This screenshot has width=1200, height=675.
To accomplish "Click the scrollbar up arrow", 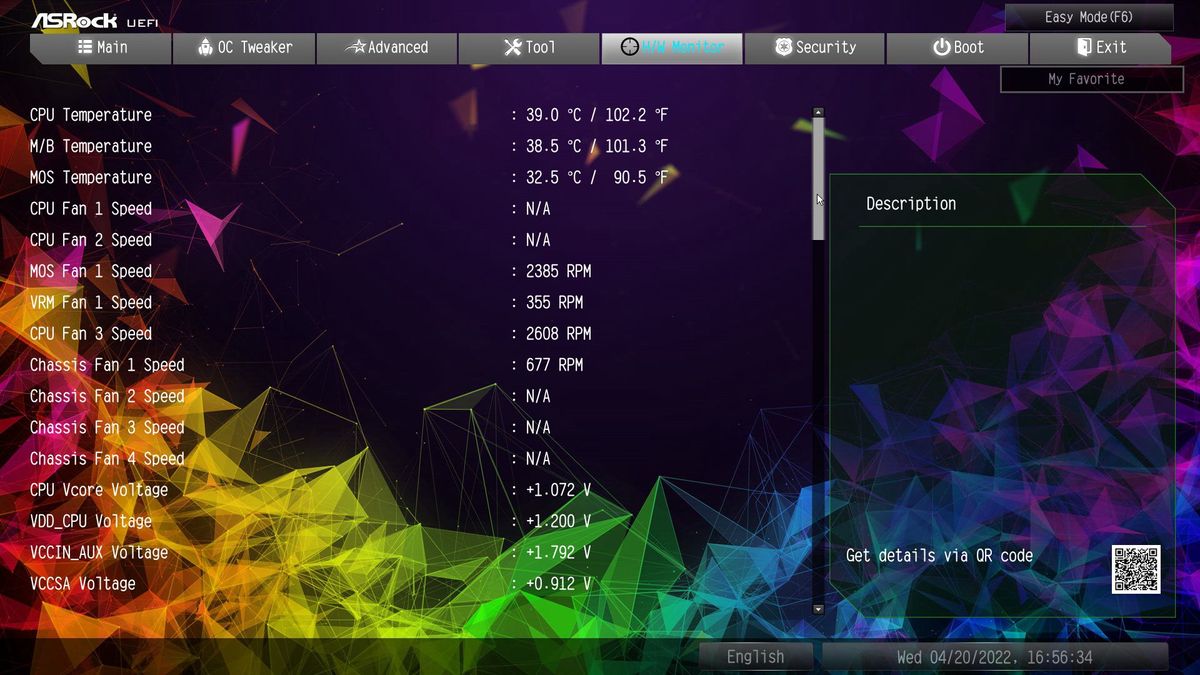I will (x=818, y=113).
